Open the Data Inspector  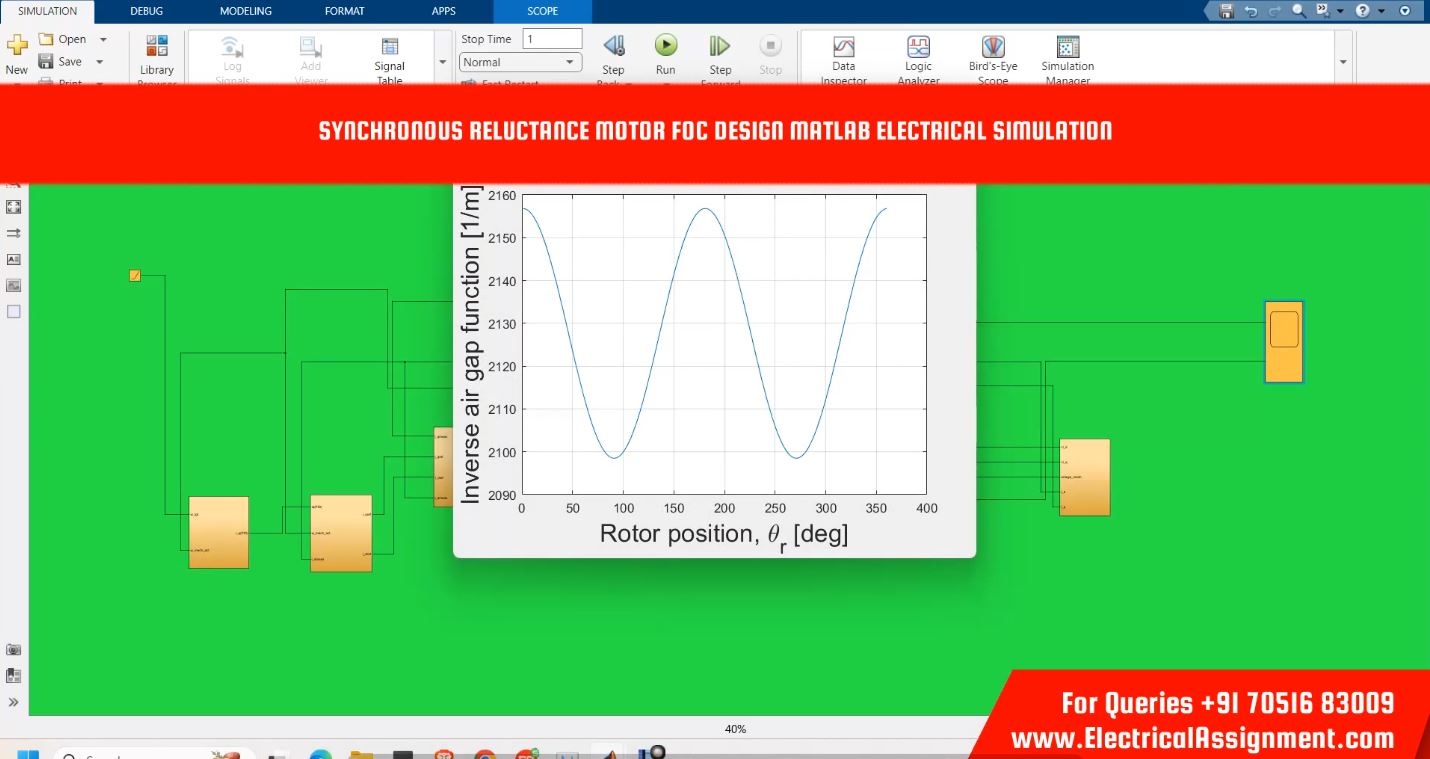[844, 47]
